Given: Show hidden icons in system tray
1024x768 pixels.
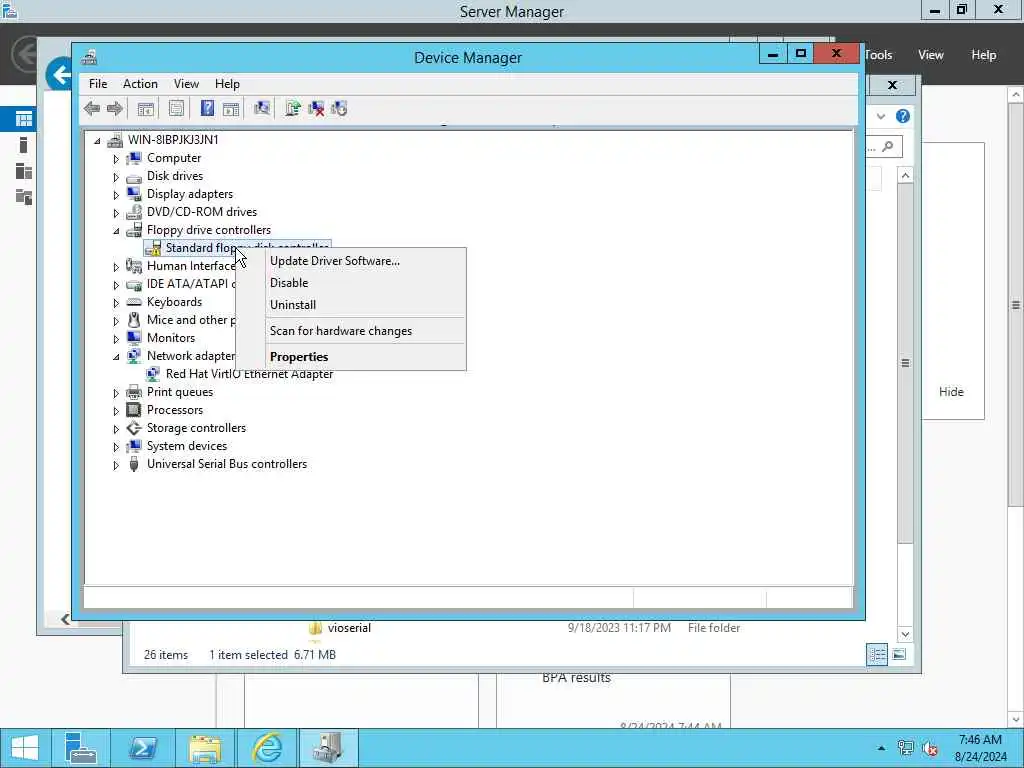Looking at the screenshot, I should [881, 748].
